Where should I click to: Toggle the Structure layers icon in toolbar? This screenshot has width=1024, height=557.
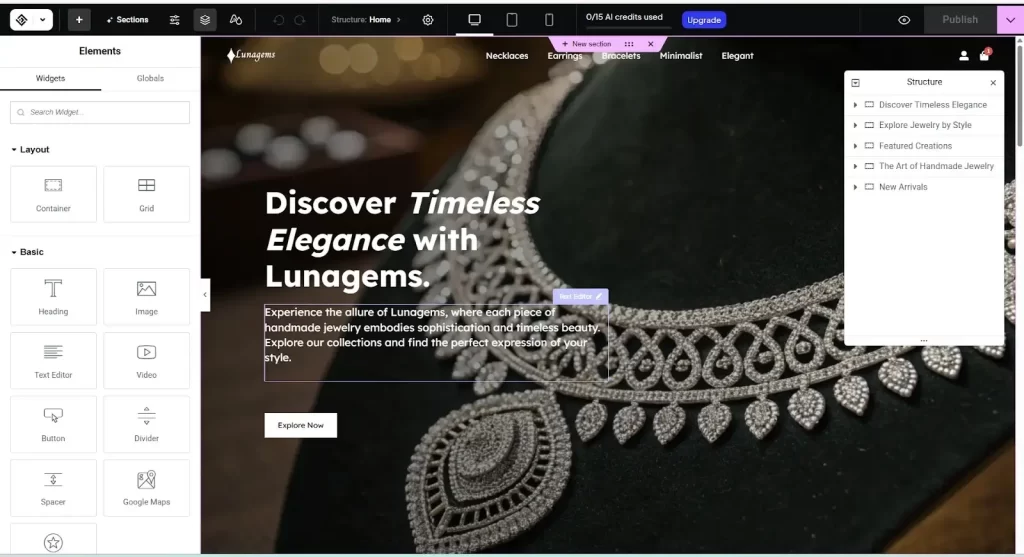pos(205,20)
